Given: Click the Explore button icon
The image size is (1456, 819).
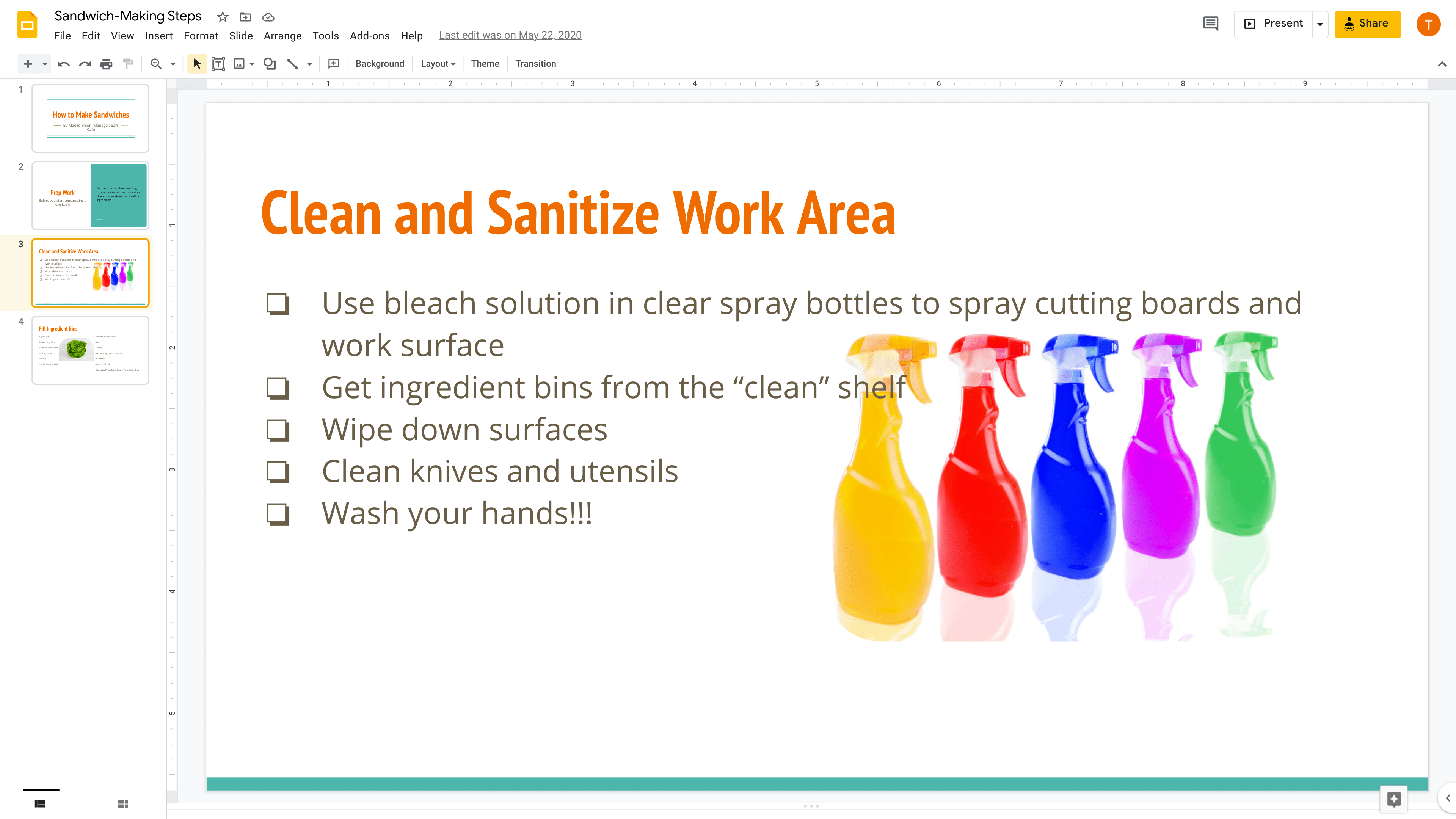Looking at the screenshot, I should (1394, 799).
